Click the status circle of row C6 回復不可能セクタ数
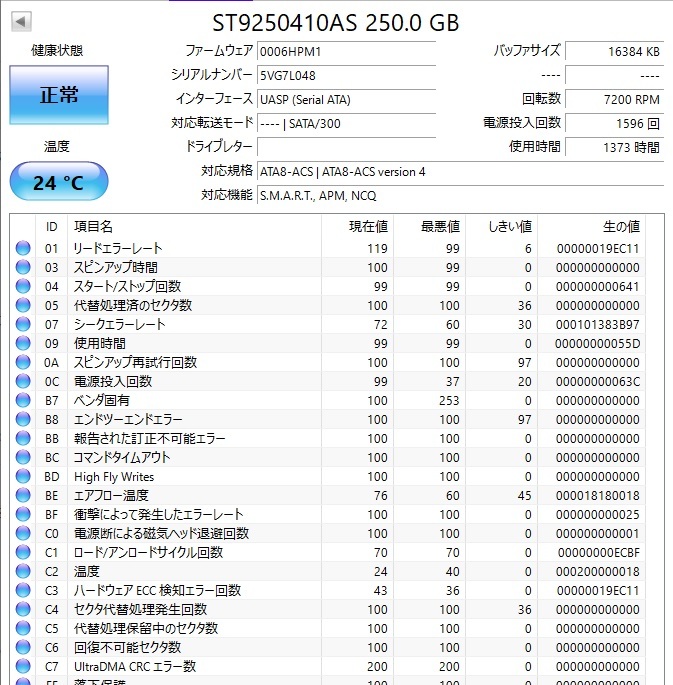This screenshot has height=685, width=673. (x=23, y=647)
